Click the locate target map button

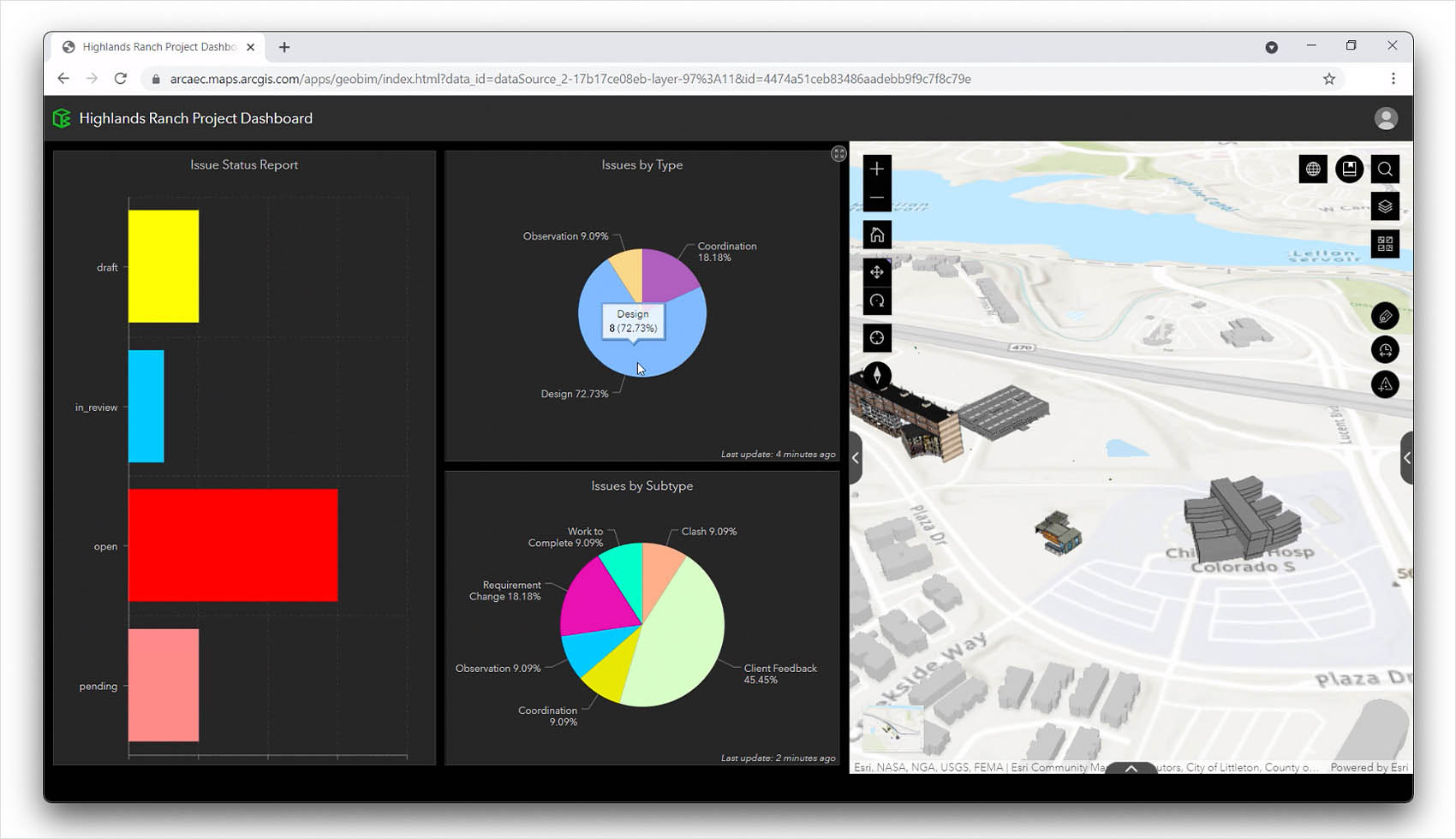tap(876, 338)
